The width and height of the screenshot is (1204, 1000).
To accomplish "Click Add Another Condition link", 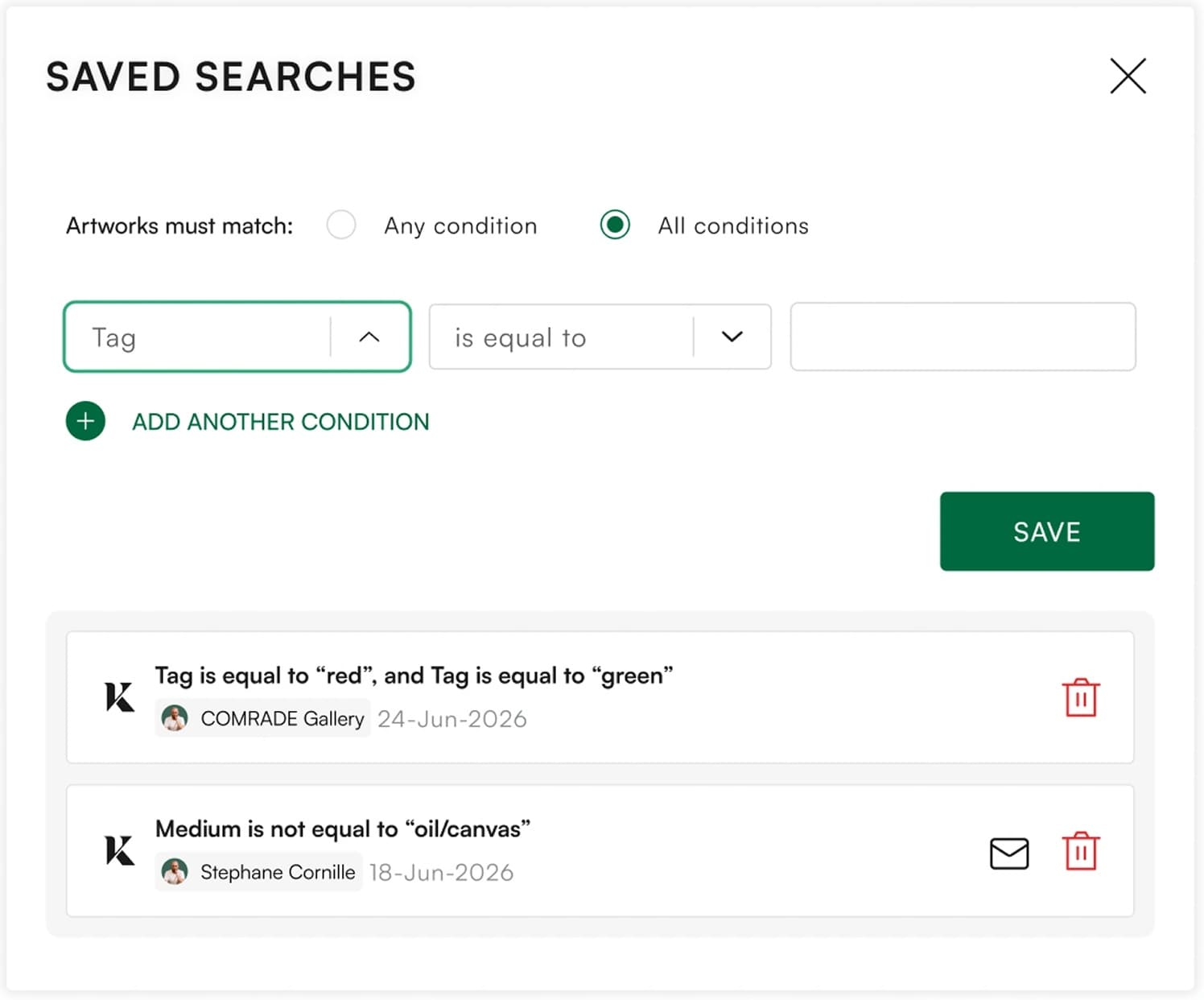I will (281, 422).
